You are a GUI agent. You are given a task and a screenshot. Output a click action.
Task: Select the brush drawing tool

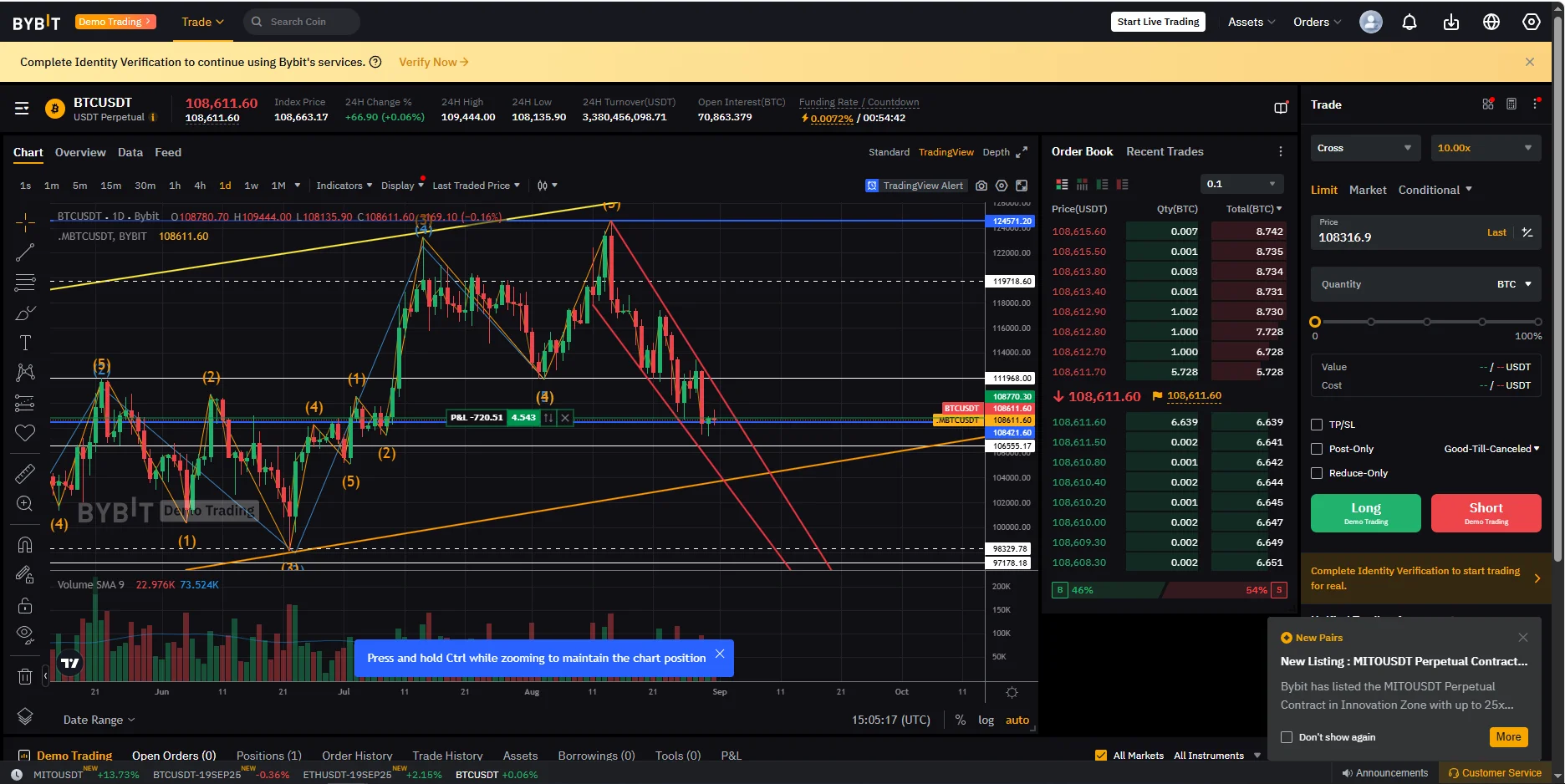[x=25, y=313]
